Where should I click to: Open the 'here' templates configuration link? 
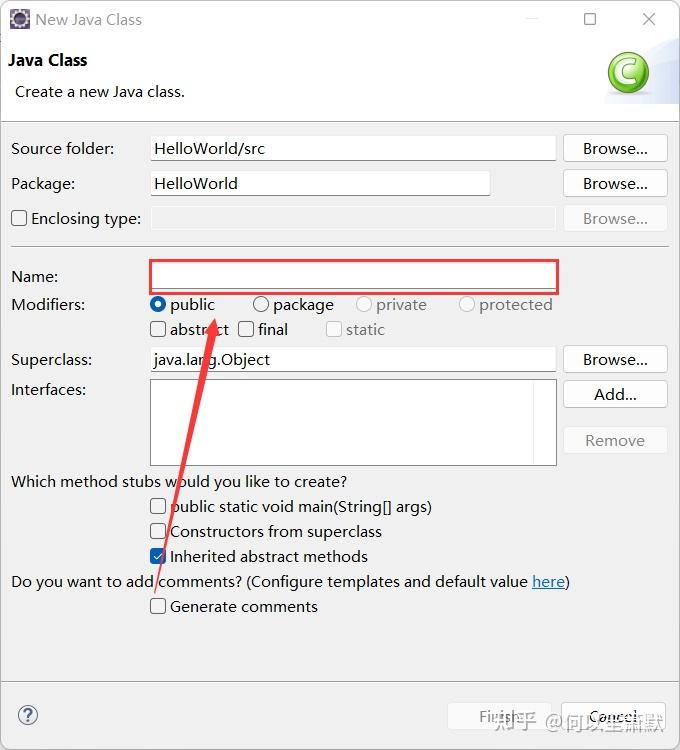point(548,582)
